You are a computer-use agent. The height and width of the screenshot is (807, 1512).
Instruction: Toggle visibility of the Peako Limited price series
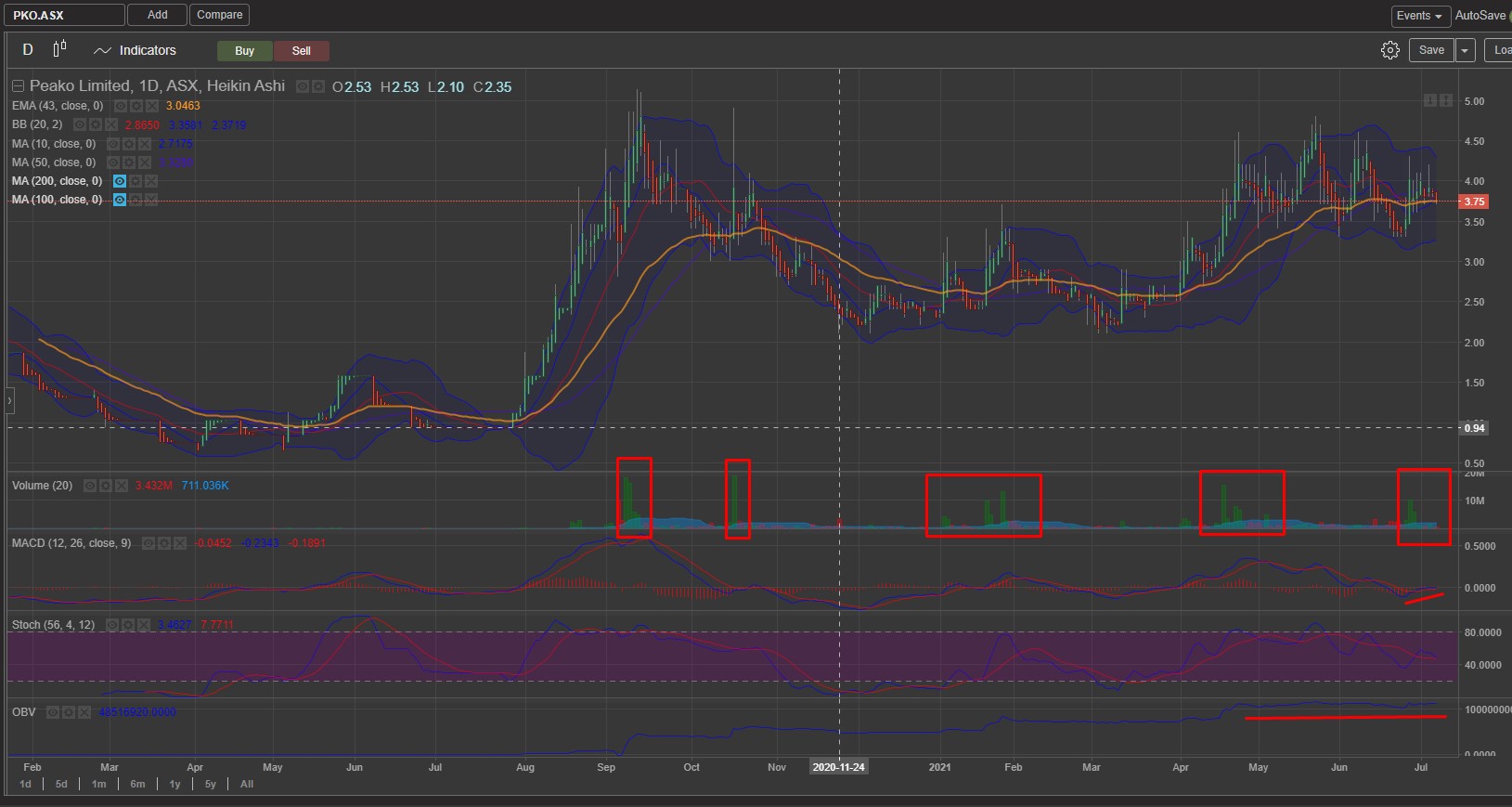point(303,86)
